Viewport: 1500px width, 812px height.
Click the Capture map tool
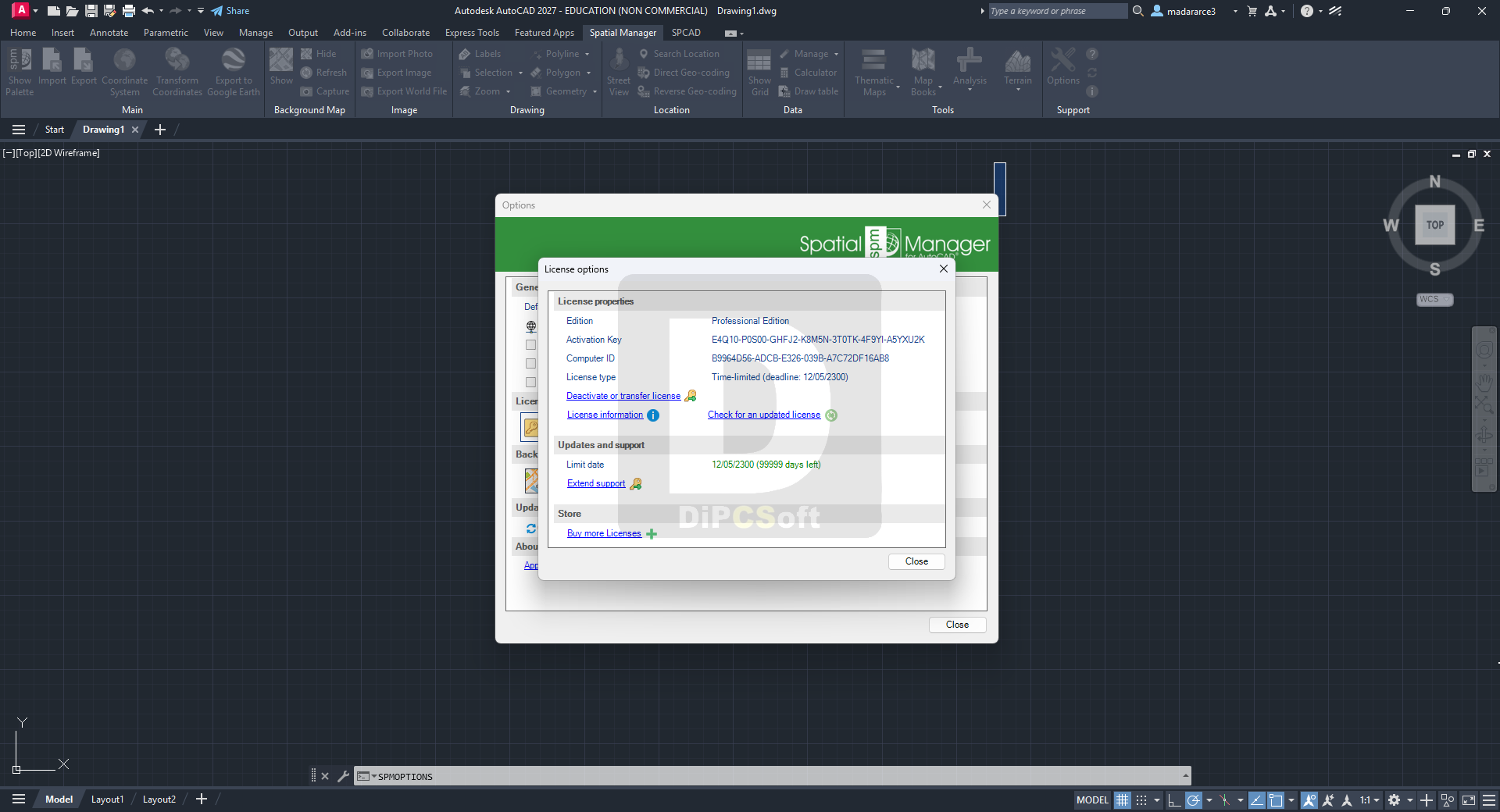(x=325, y=91)
